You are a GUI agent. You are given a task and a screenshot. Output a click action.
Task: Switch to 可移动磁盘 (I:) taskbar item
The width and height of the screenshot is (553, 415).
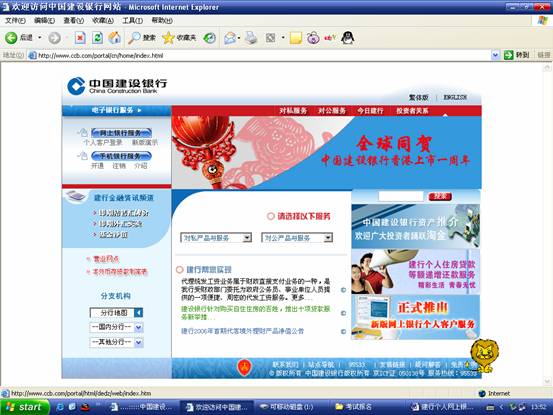point(291,407)
